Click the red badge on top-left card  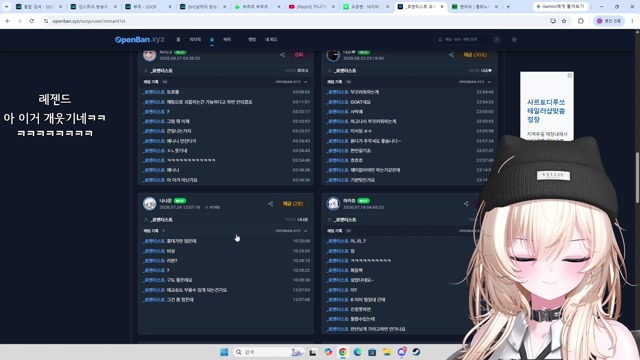(299, 55)
